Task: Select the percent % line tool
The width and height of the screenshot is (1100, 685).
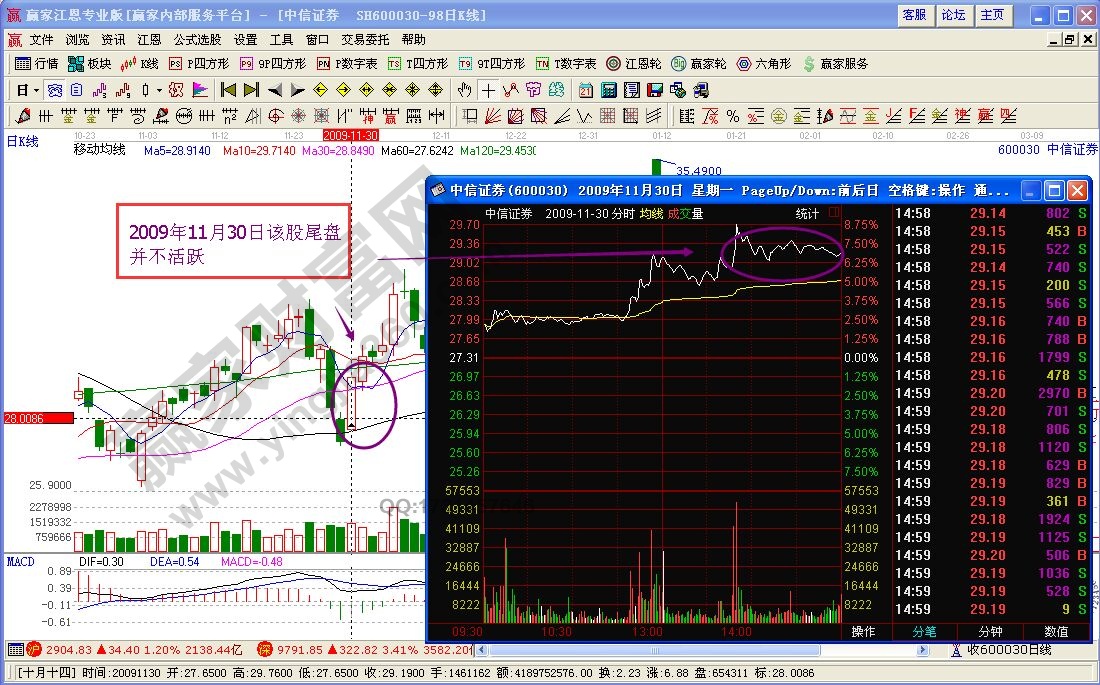Action: 733,116
